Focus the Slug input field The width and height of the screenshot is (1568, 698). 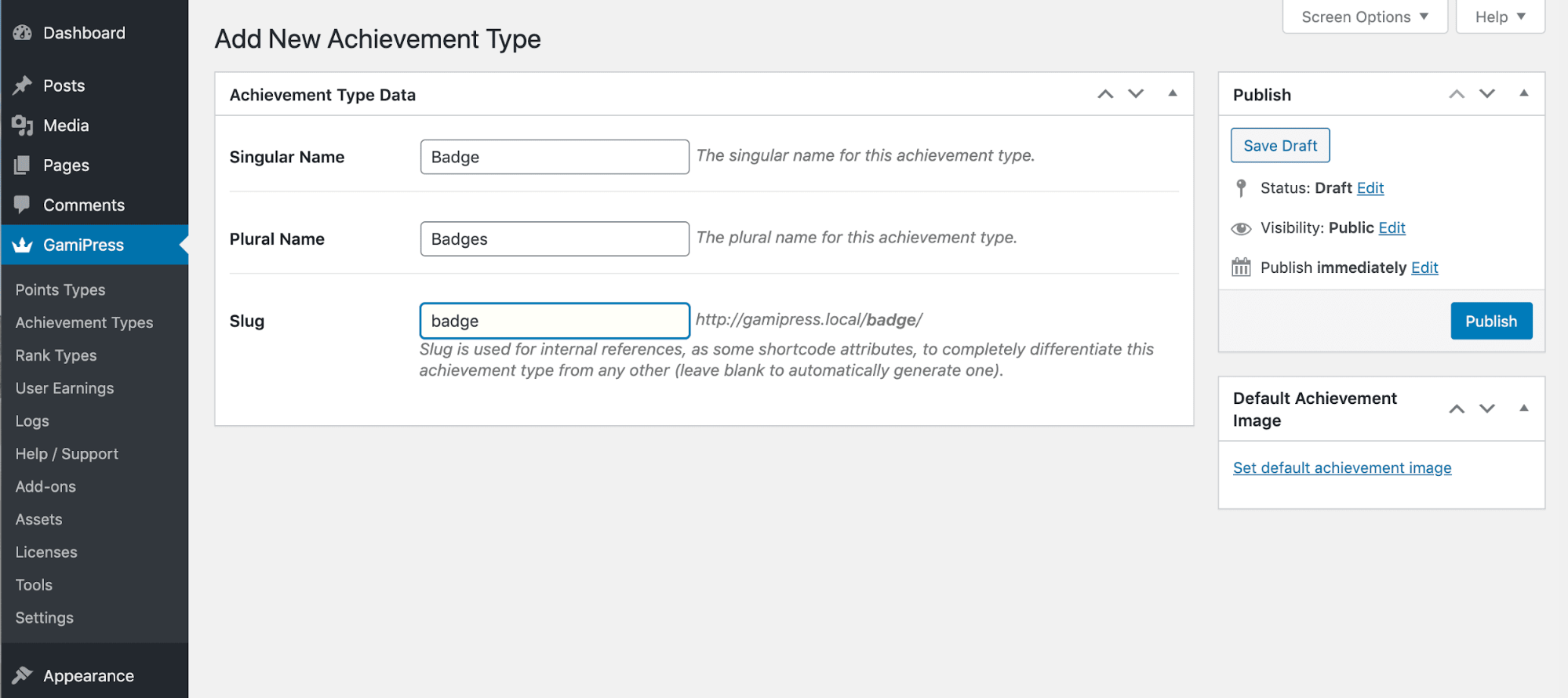555,321
